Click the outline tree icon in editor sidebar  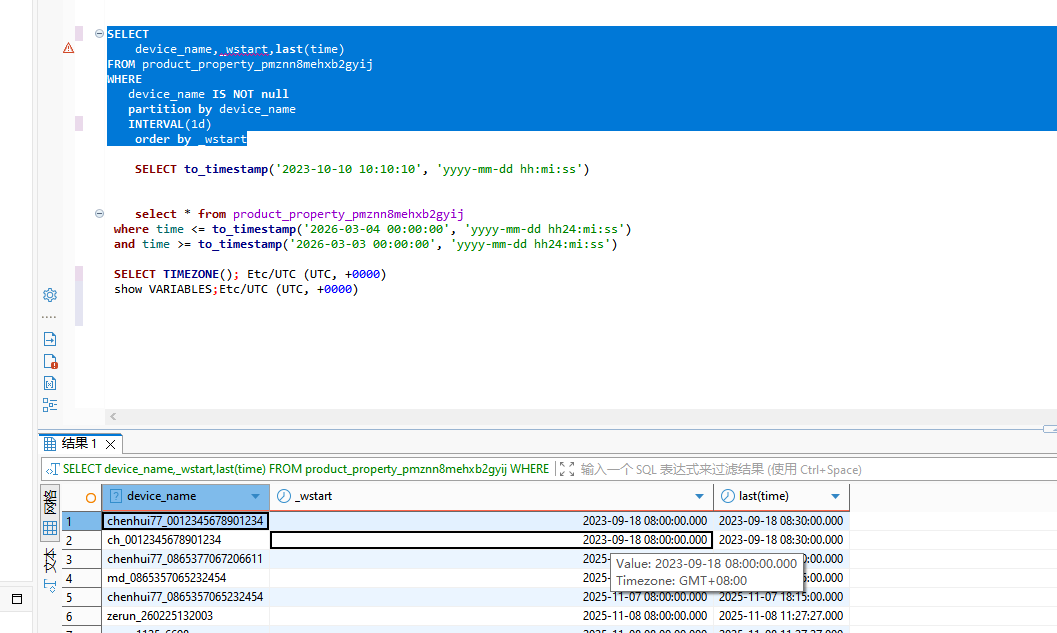point(50,405)
